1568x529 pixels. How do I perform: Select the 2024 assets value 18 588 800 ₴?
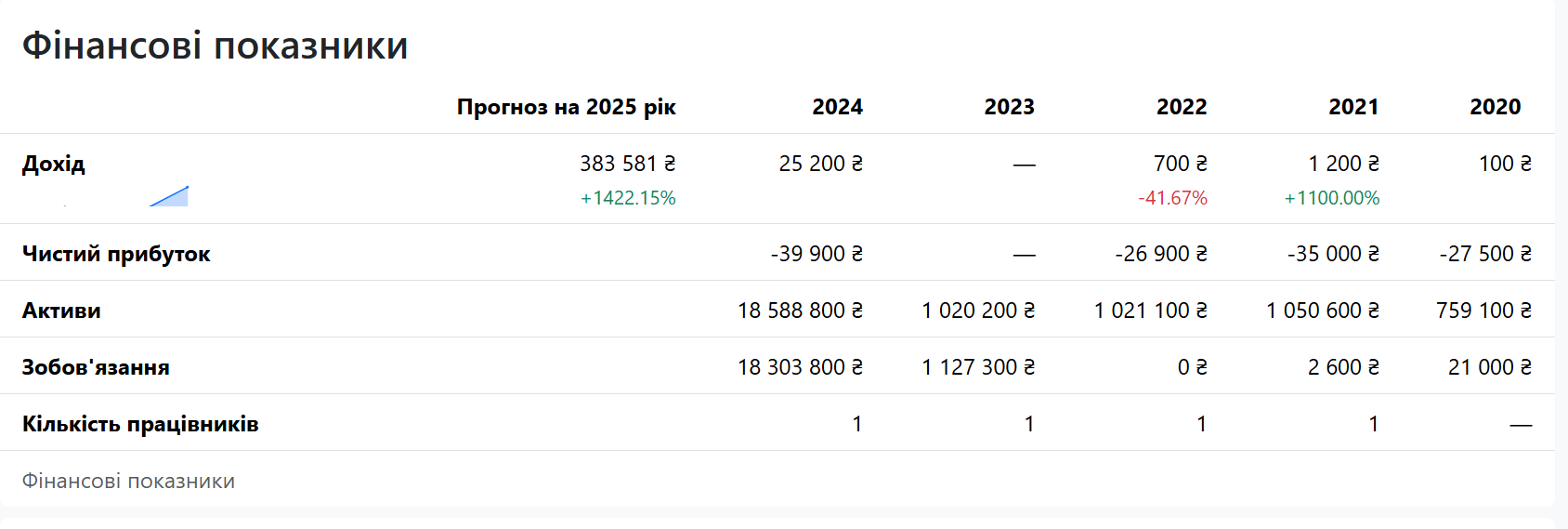tap(800, 311)
